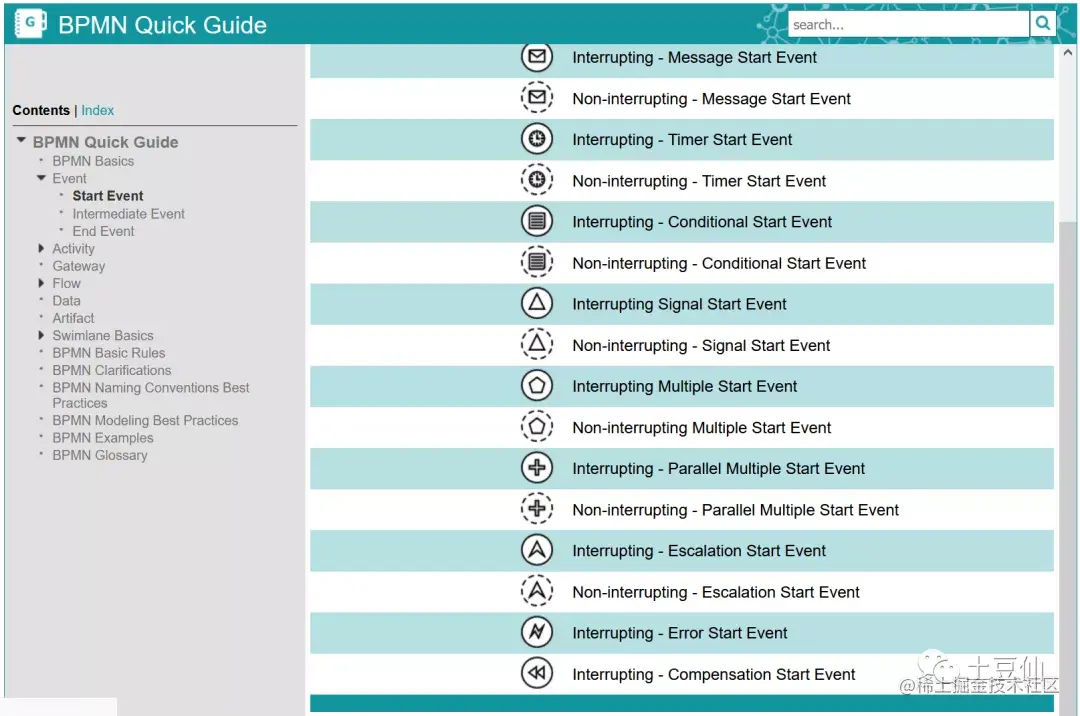
Task: Click the Interrupting Parallel Multiple Start Event plus icon
Action: [x=537, y=468]
